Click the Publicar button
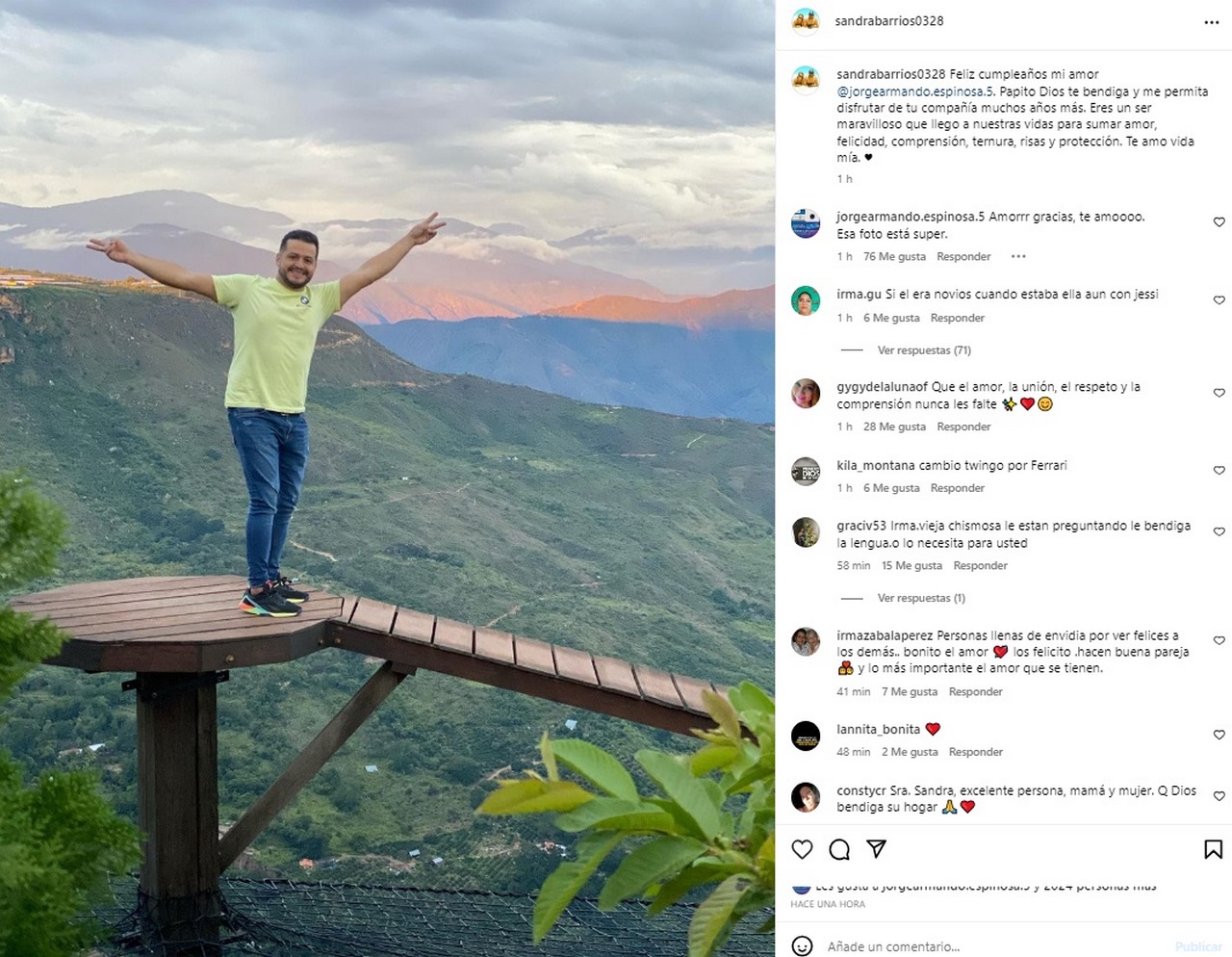The height and width of the screenshot is (957, 1232). pyautogui.click(x=1197, y=946)
